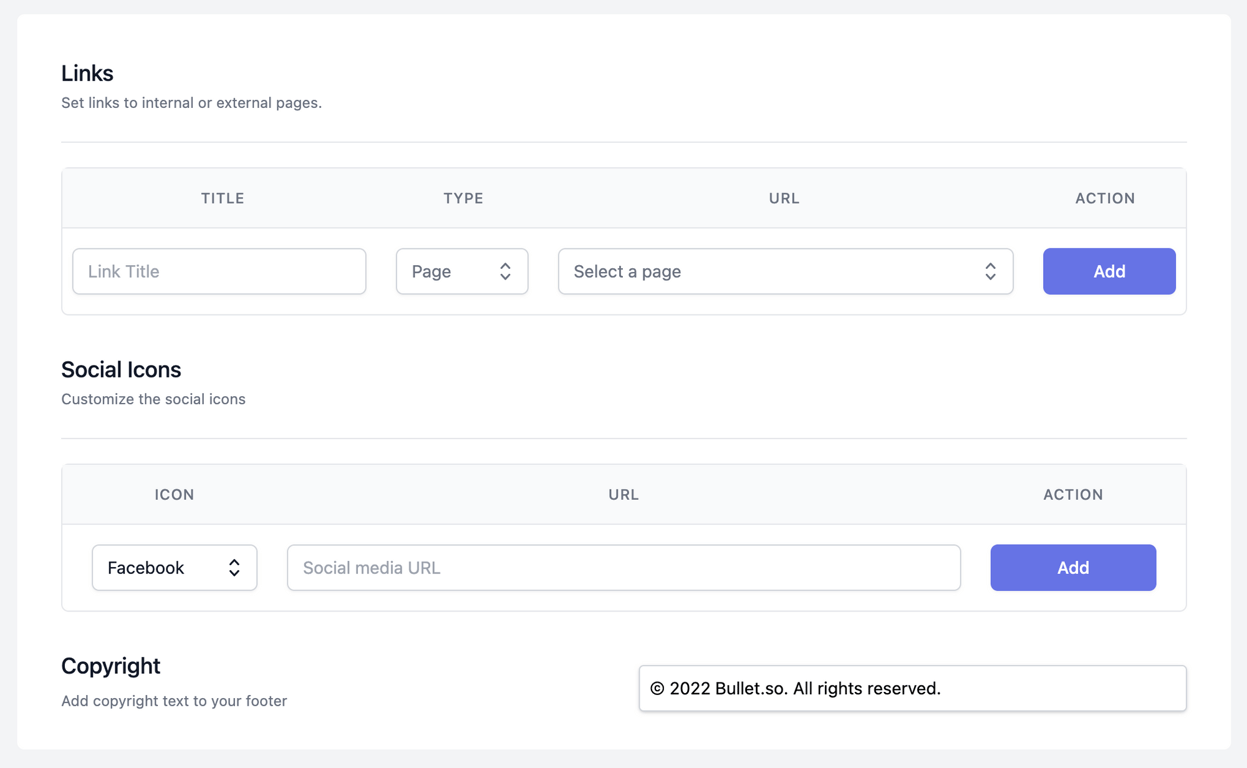The width and height of the screenshot is (1247, 768).
Task: Open the Facebook icon dropdown
Action: point(174,567)
